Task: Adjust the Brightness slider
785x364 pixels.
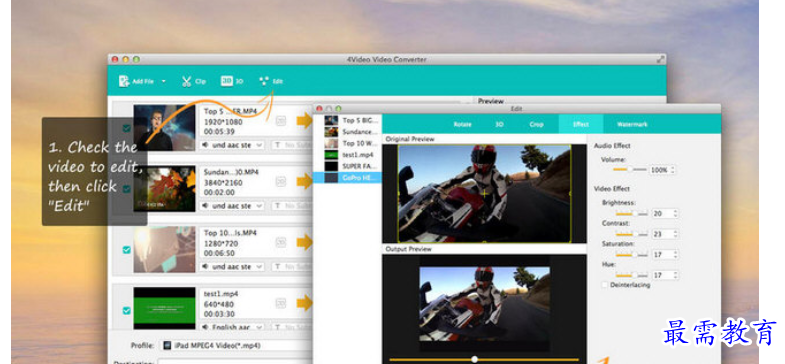Action: [632, 213]
